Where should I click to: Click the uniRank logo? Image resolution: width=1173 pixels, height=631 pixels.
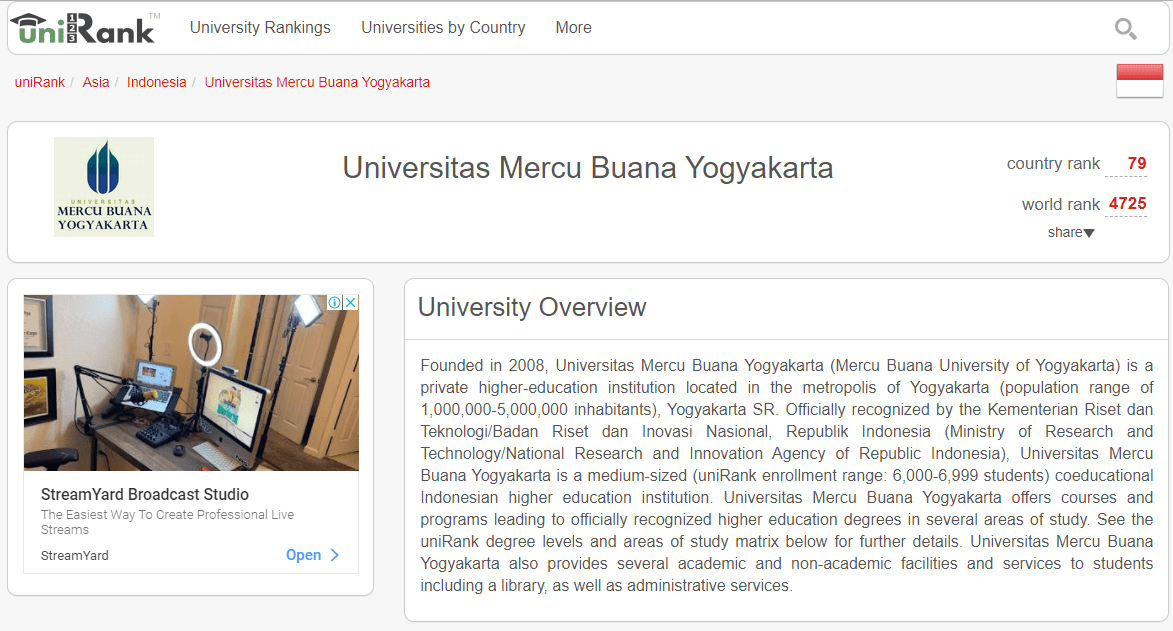tap(85, 28)
